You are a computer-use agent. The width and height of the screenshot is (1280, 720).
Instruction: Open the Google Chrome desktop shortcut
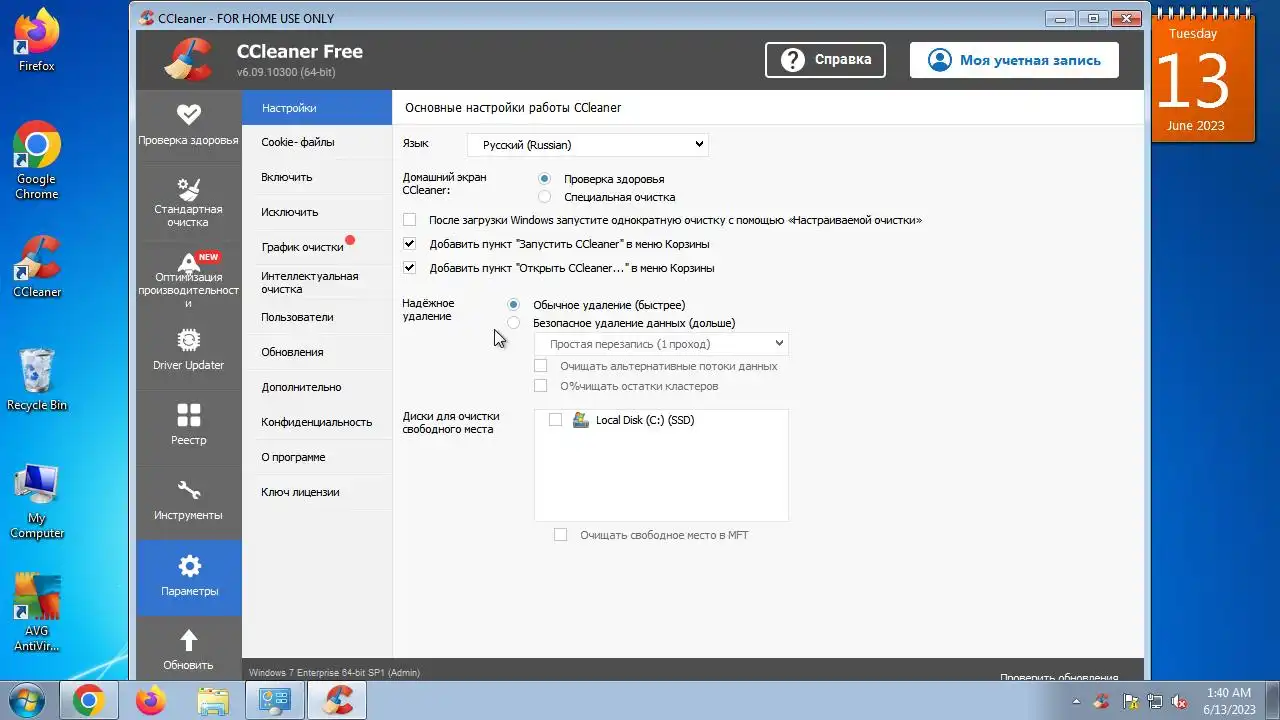37,161
